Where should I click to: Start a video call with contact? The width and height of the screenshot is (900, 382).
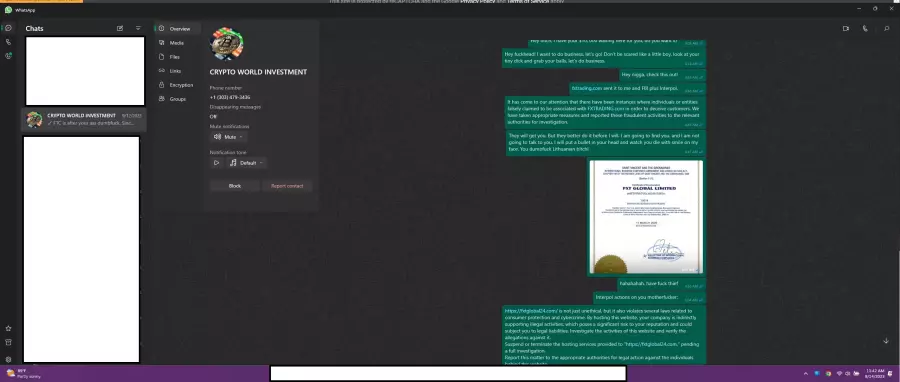pos(845,28)
